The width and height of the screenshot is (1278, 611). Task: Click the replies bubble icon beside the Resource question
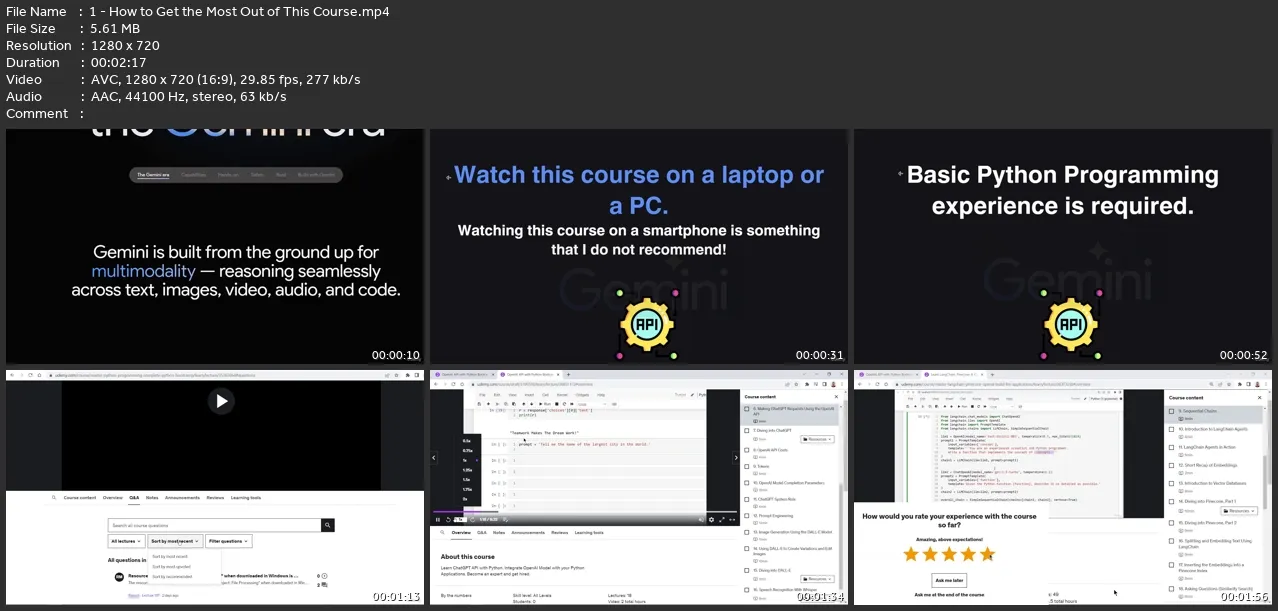324,585
